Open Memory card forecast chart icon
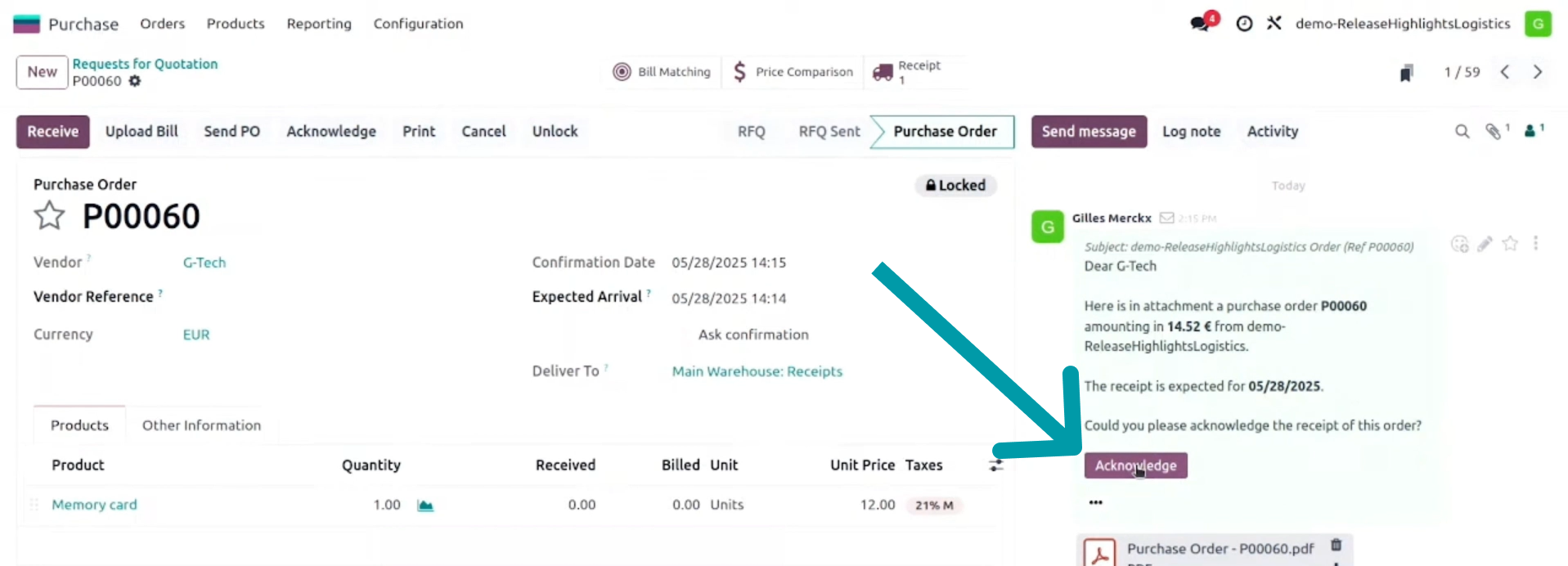1568x566 pixels. click(425, 505)
